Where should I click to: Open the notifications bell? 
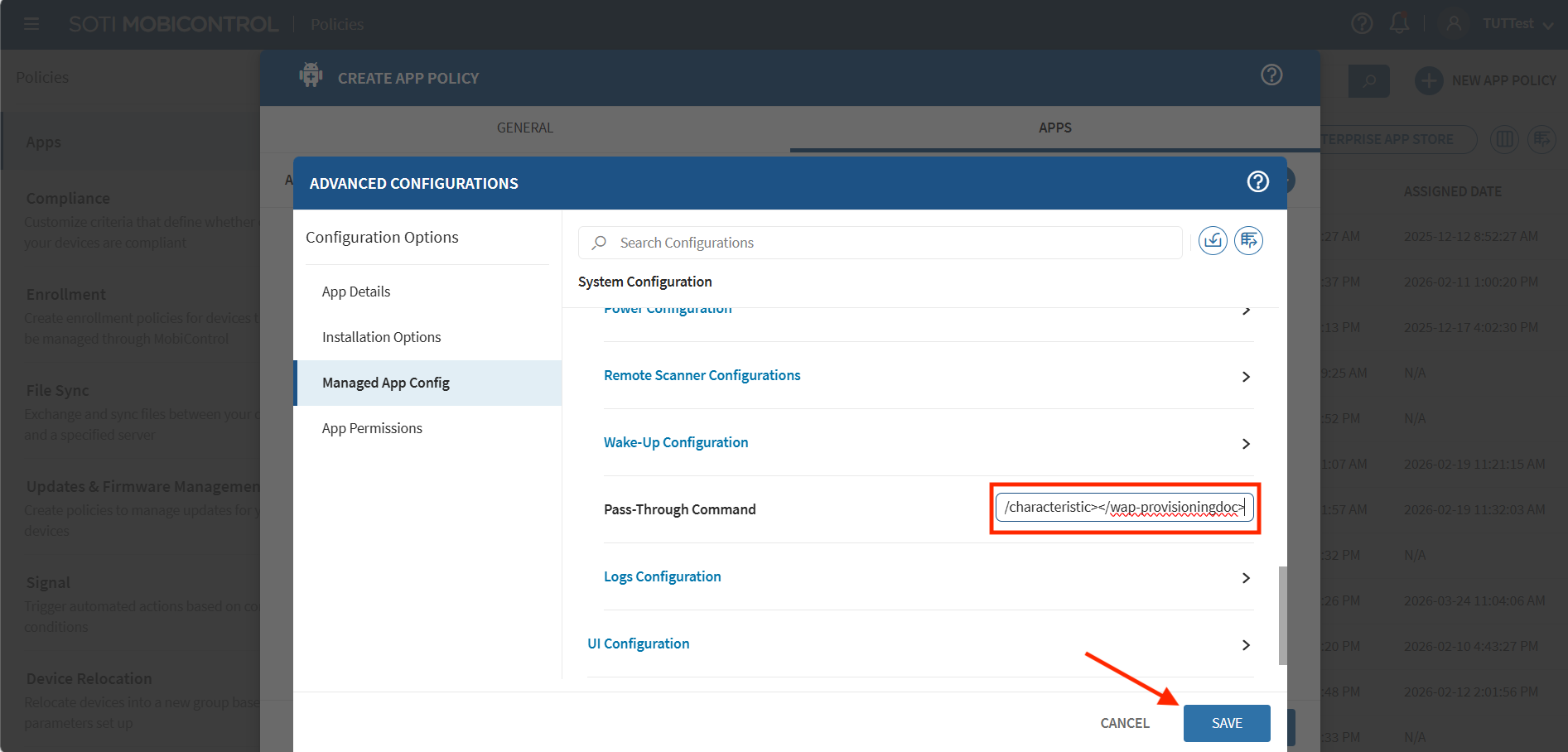(x=1399, y=23)
